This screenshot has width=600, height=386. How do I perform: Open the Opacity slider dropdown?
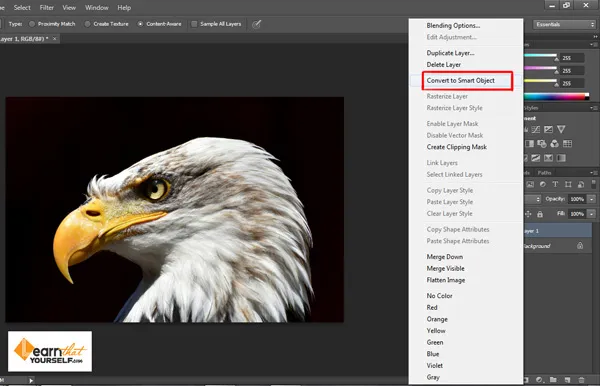coord(592,199)
